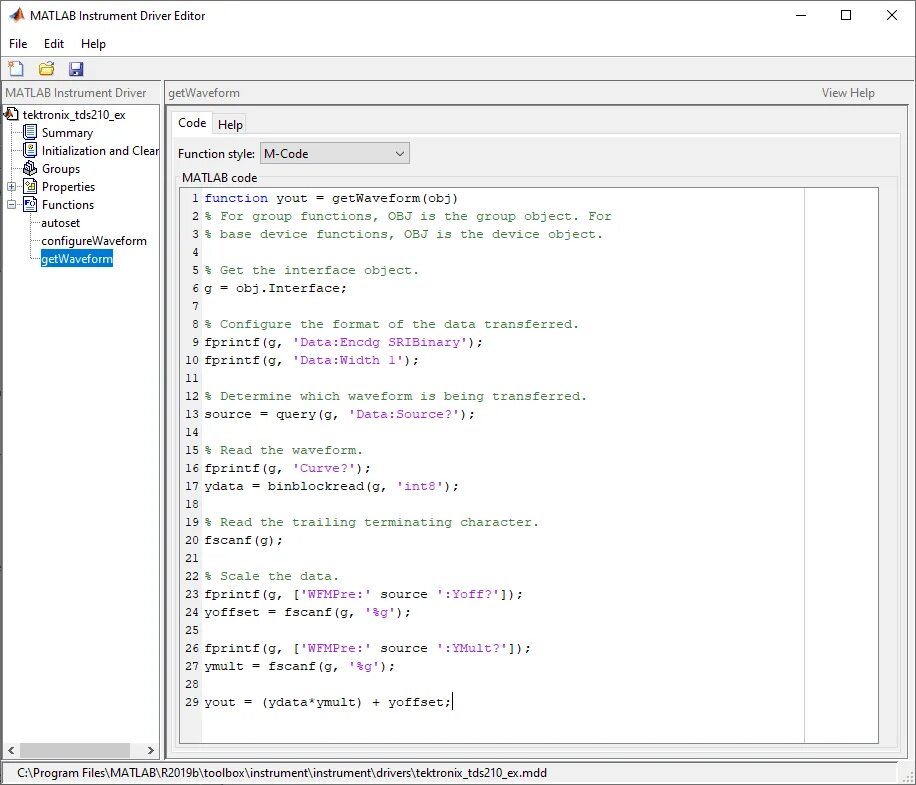The height and width of the screenshot is (785, 916).
Task: Click the '% Scale the data.' comment
Action: pyautogui.click(x=272, y=576)
